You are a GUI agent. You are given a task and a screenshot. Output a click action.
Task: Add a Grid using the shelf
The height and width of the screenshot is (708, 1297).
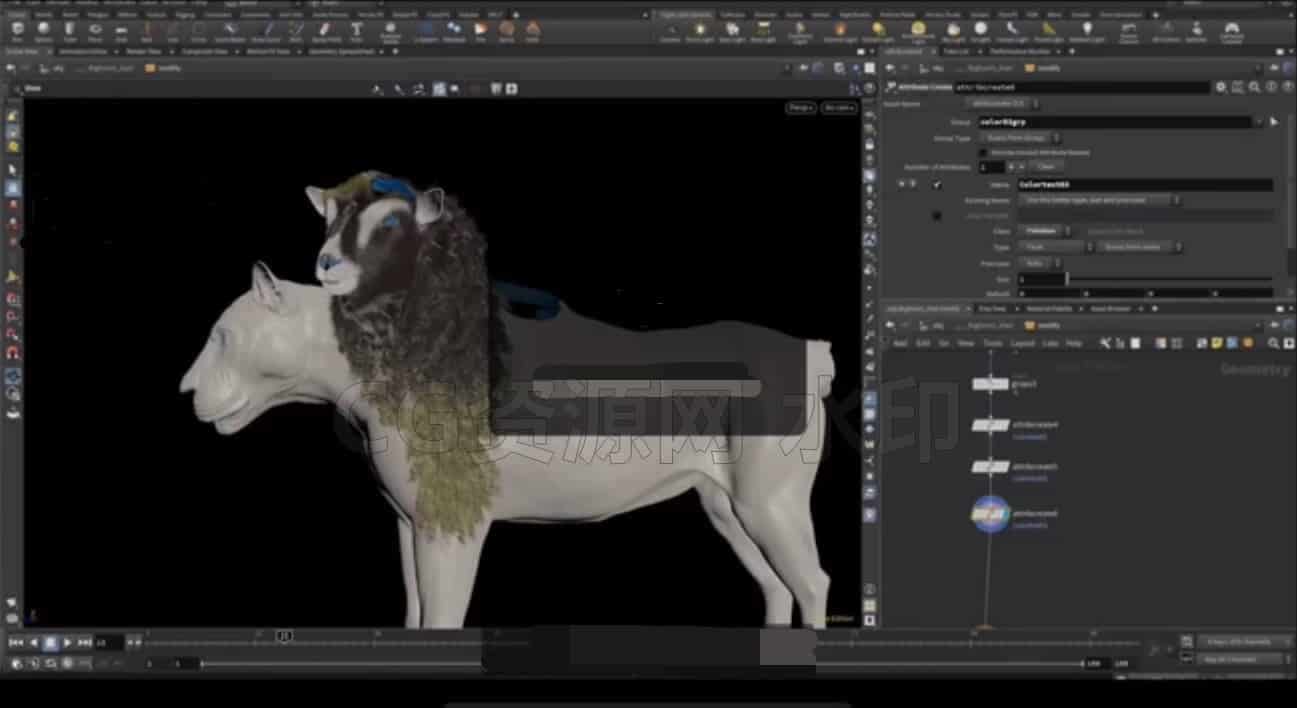[x=121, y=31]
